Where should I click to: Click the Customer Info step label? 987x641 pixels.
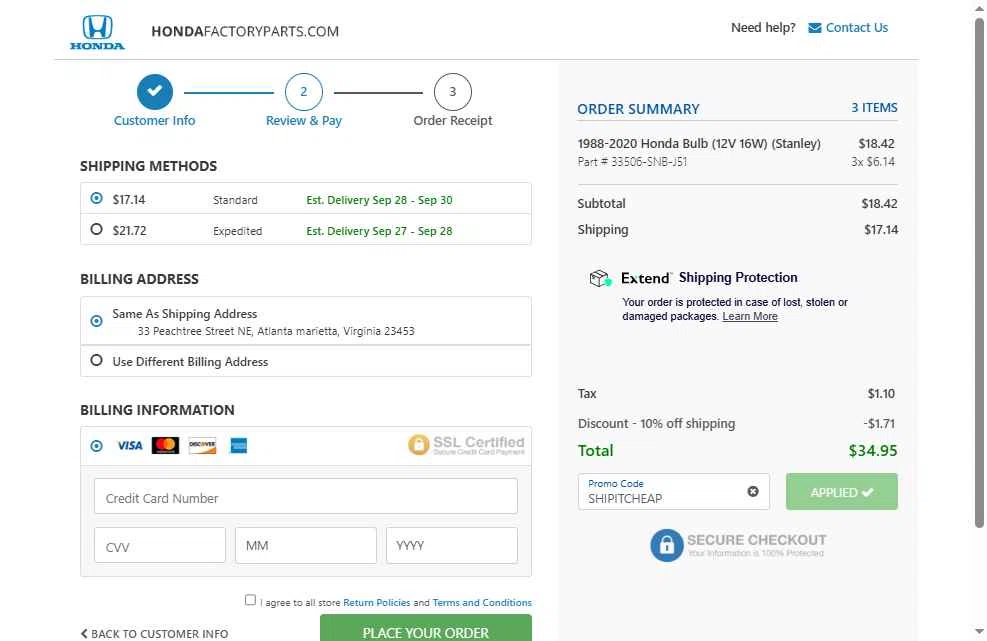(154, 120)
